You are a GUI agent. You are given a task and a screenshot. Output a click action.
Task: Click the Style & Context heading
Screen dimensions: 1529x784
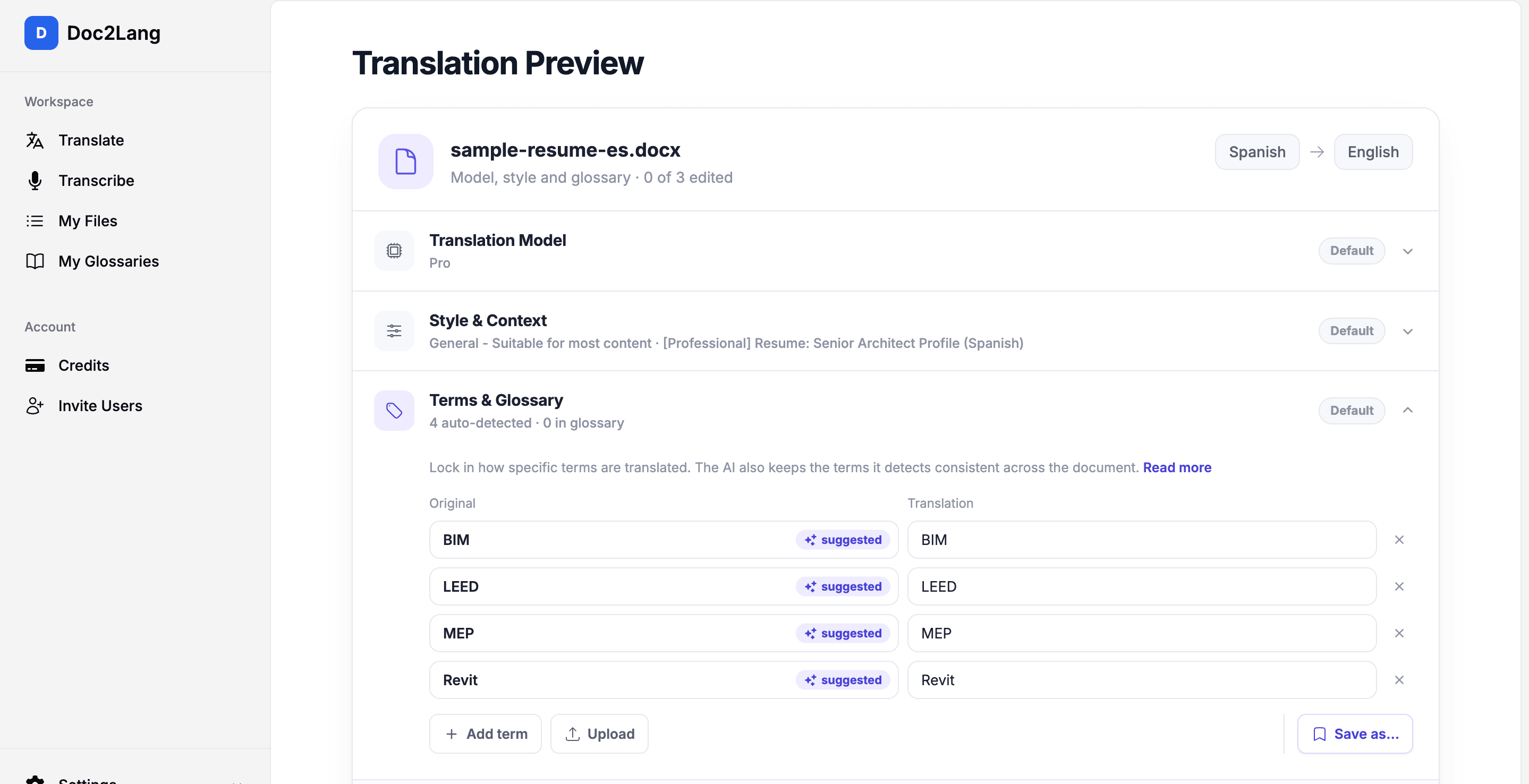coord(488,320)
